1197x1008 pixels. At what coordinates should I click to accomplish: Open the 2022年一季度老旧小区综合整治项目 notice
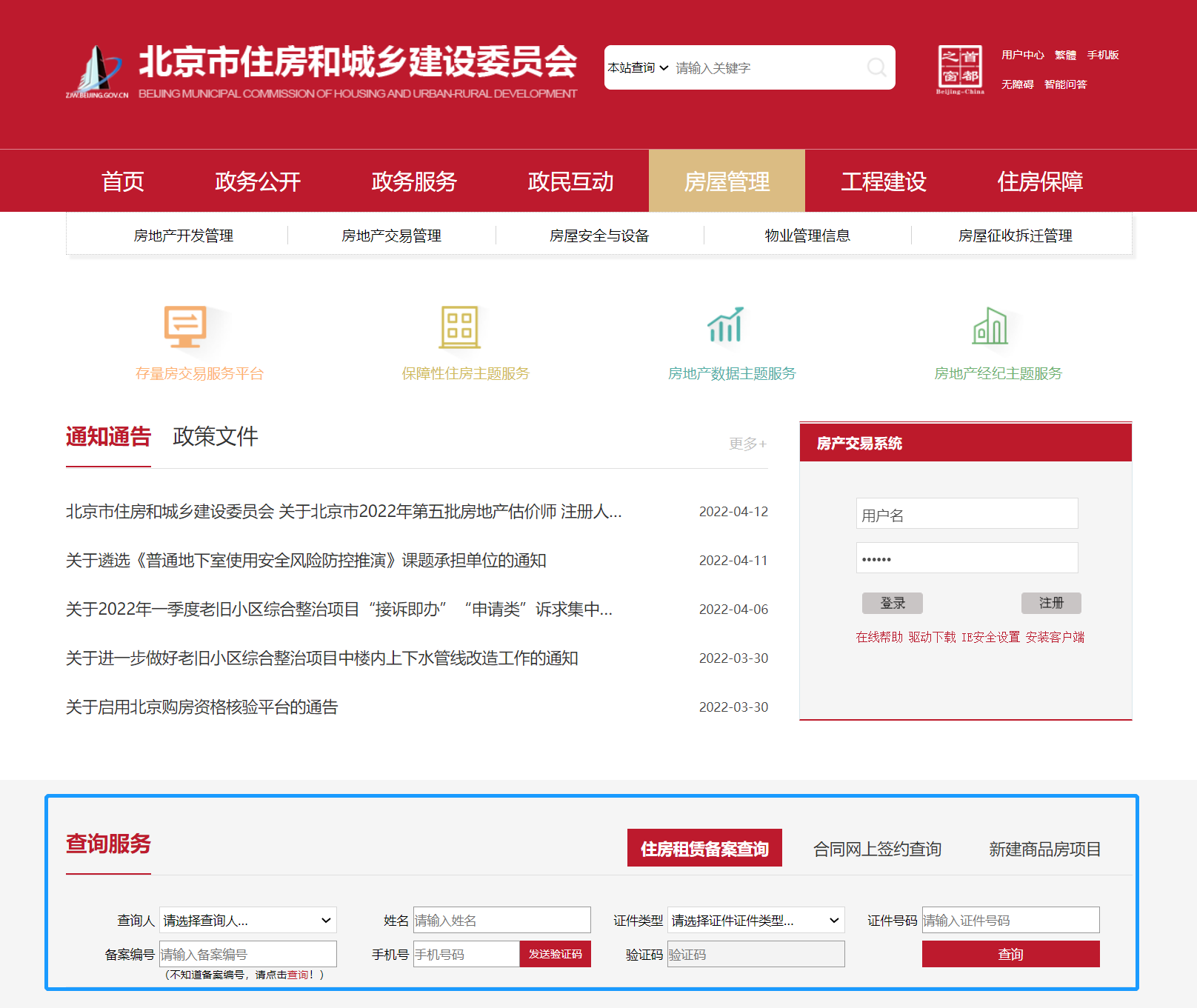339,609
